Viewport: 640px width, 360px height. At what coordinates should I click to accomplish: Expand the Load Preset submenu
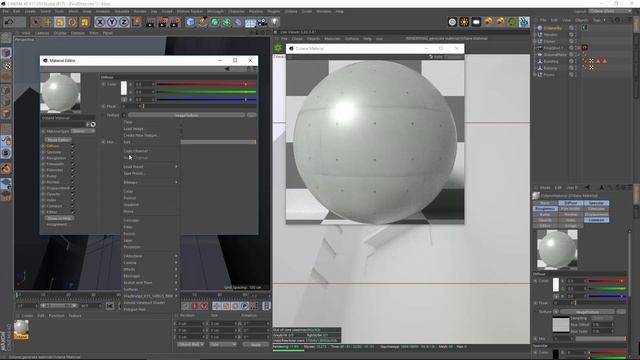pos(151,167)
